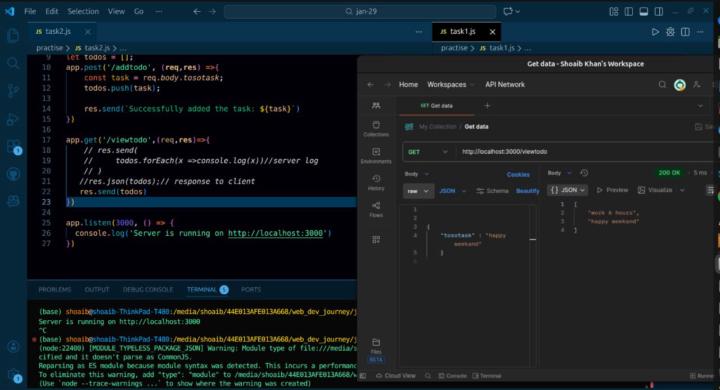
Task: Open Selection menu in VS Code
Action: (83, 11)
